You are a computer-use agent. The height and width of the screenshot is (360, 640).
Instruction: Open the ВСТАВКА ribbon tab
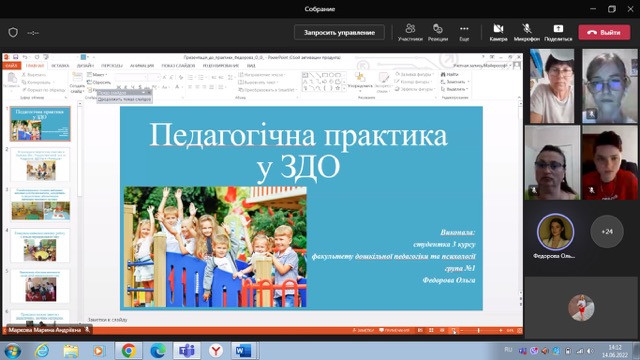click(60, 66)
